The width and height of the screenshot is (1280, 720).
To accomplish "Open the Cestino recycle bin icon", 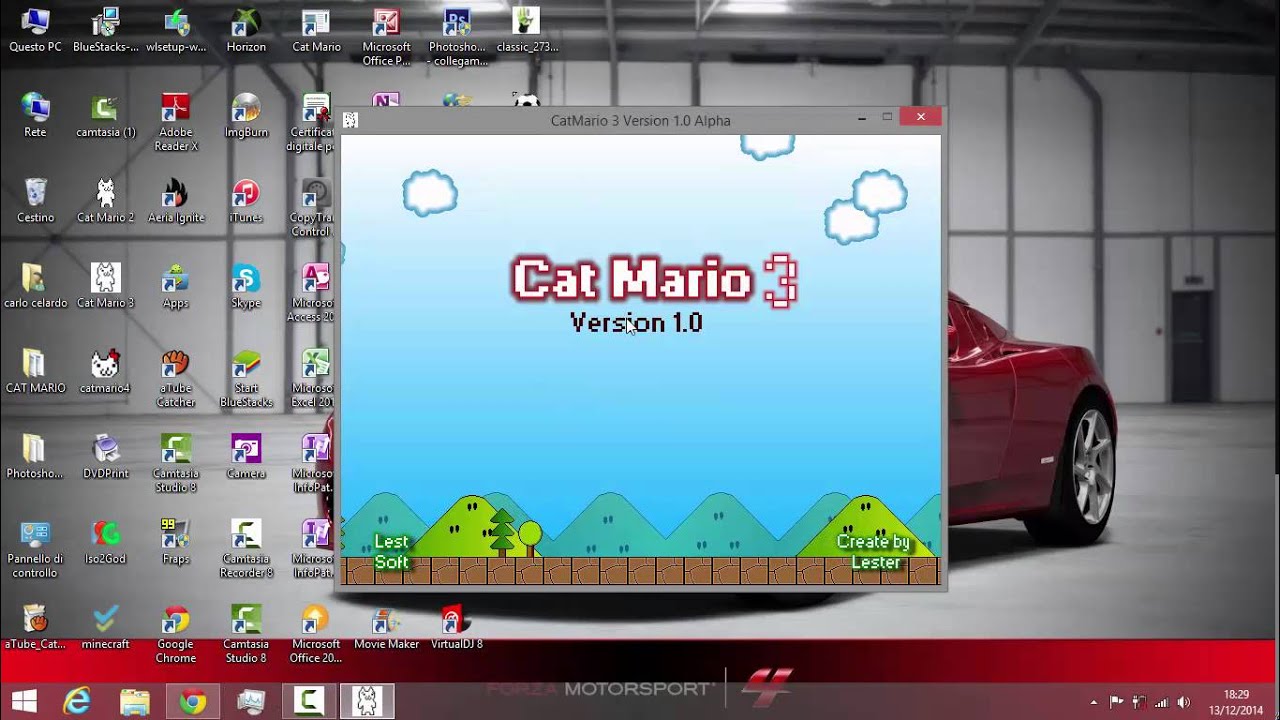I will point(35,200).
